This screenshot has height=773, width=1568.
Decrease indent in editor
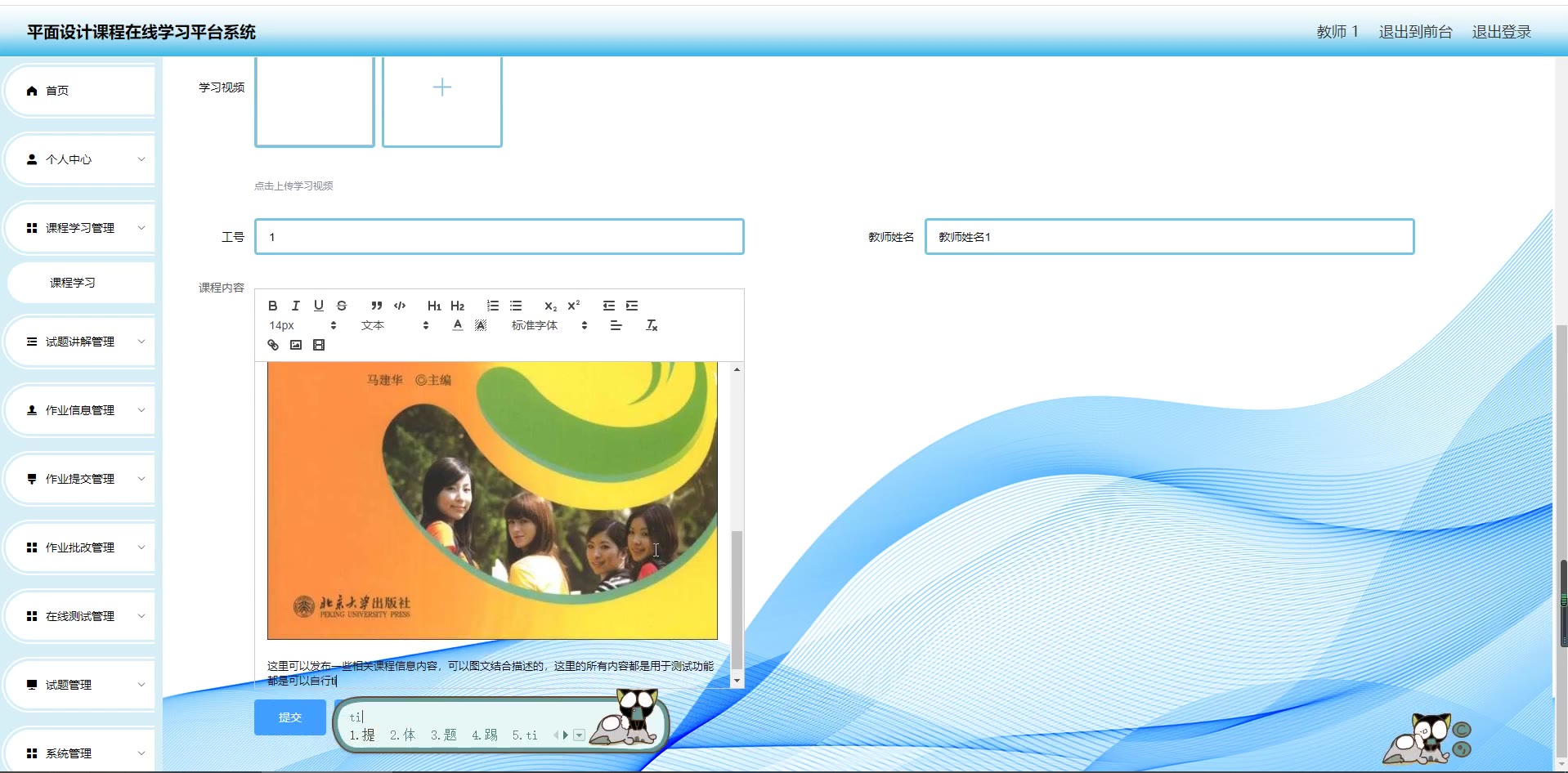[x=608, y=306]
